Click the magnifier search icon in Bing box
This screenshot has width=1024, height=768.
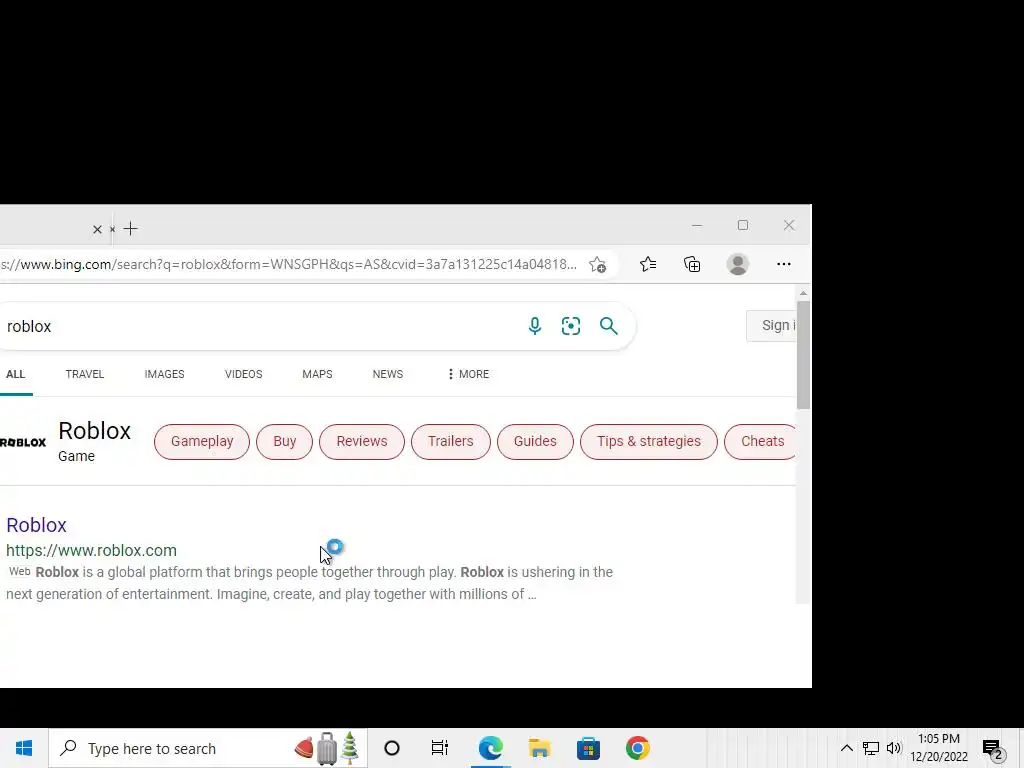pyautogui.click(x=609, y=326)
